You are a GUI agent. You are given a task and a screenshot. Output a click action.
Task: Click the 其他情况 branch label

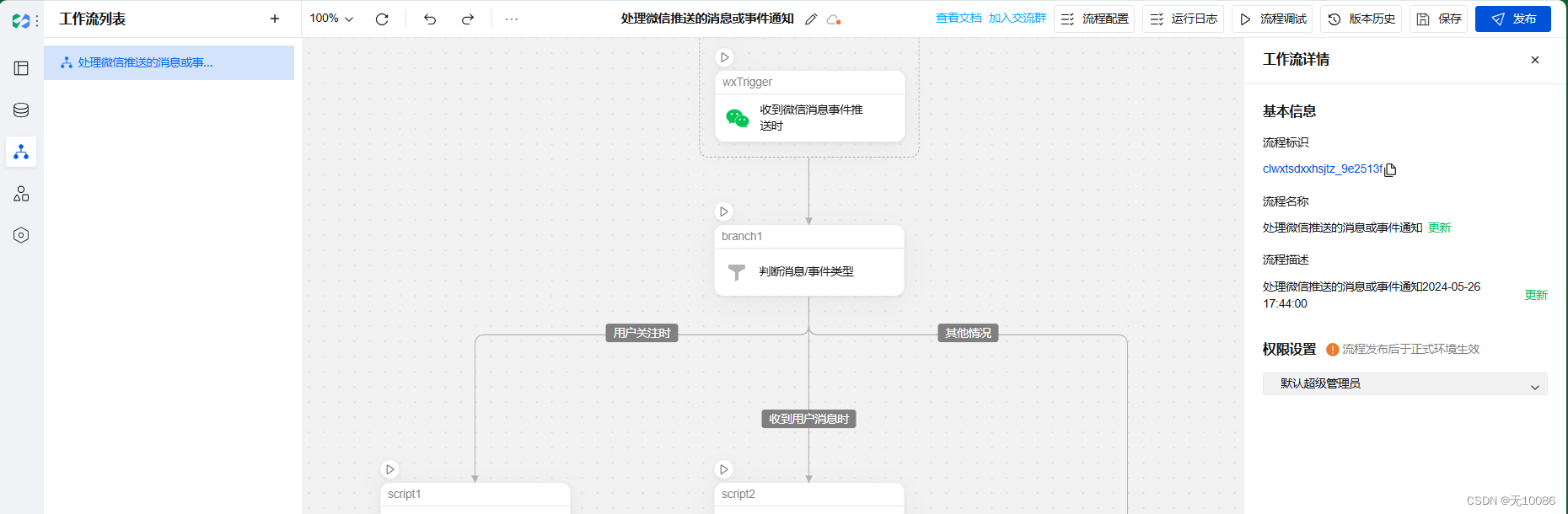point(968,333)
